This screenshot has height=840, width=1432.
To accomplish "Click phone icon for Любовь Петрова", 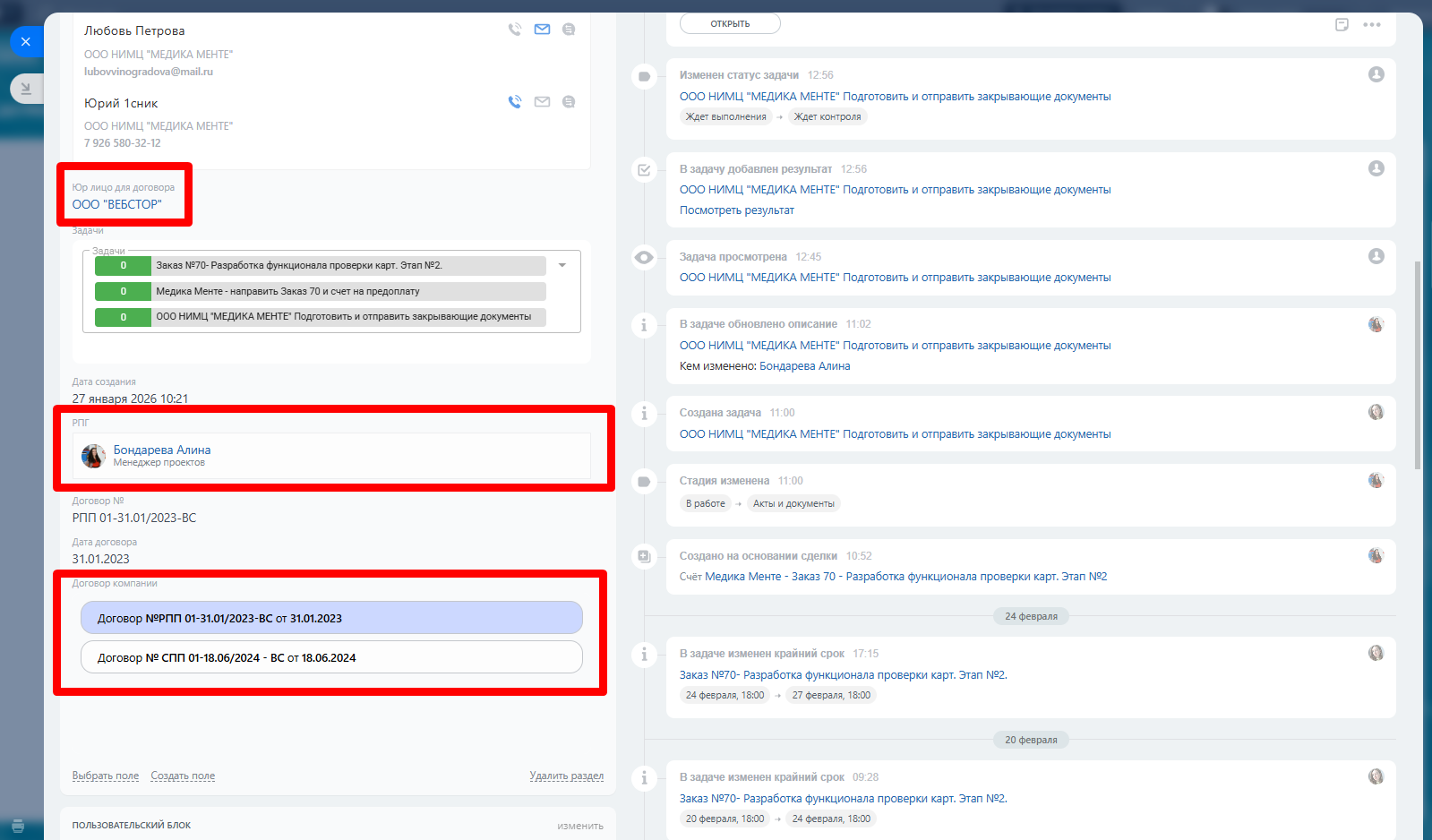I will (x=515, y=30).
